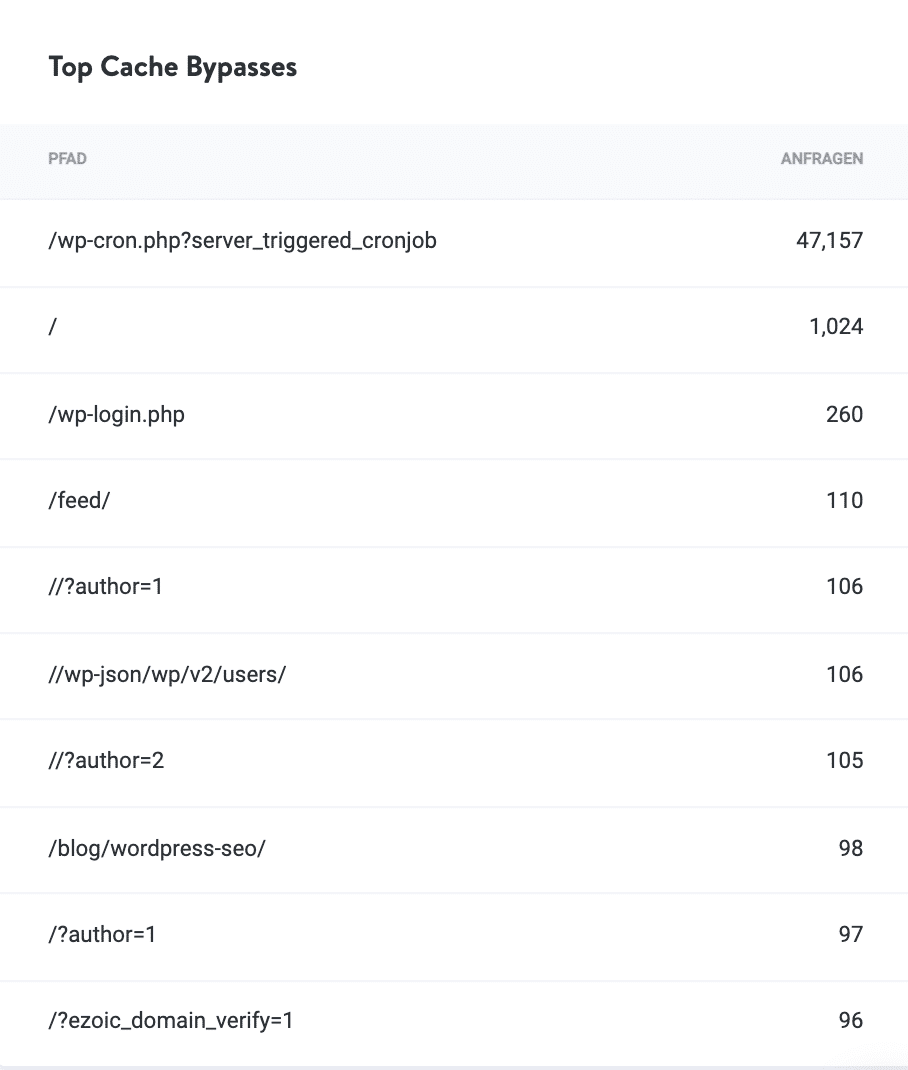Select the 260 requests cell
The width and height of the screenshot is (908, 1070).
(x=846, y=414)
